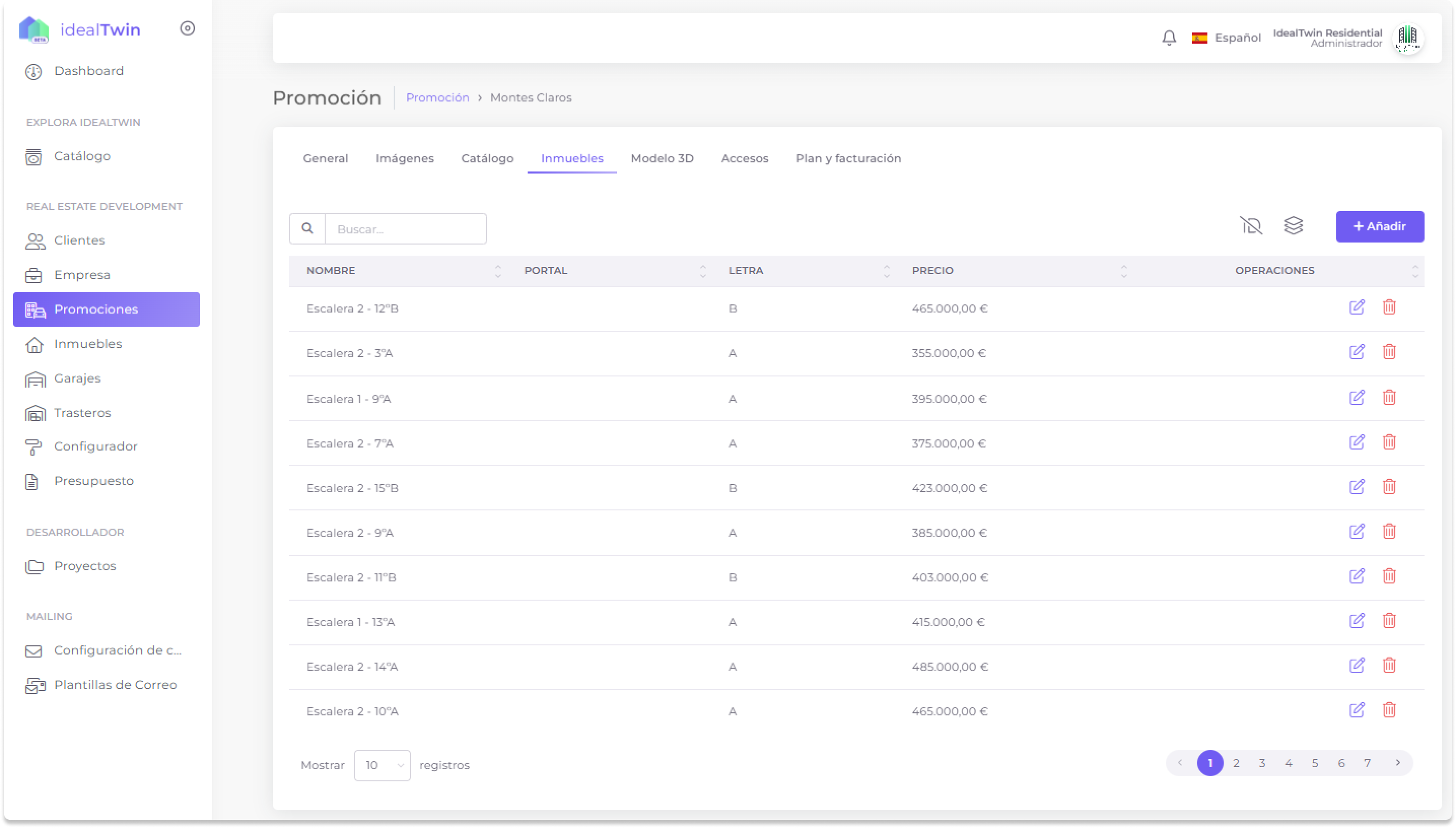The width and height of the screenshot is (1456, 828).
Task: Open the Español language selector
Action: click(x=1226, y=38)
